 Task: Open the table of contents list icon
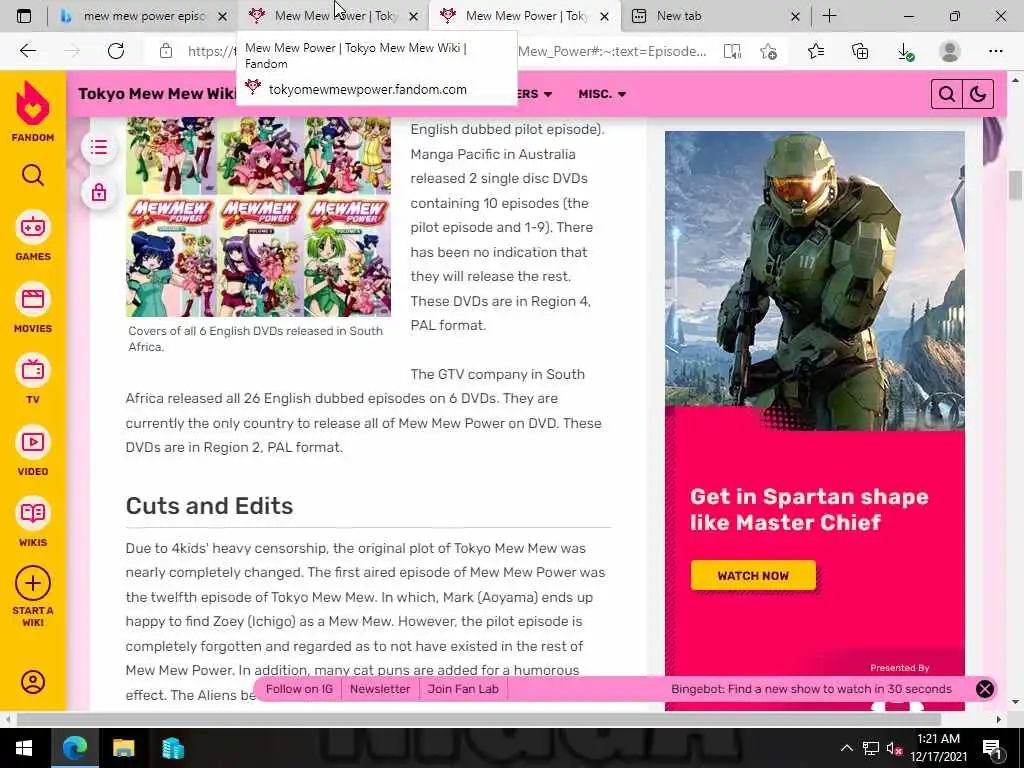[x=99, y=147]
